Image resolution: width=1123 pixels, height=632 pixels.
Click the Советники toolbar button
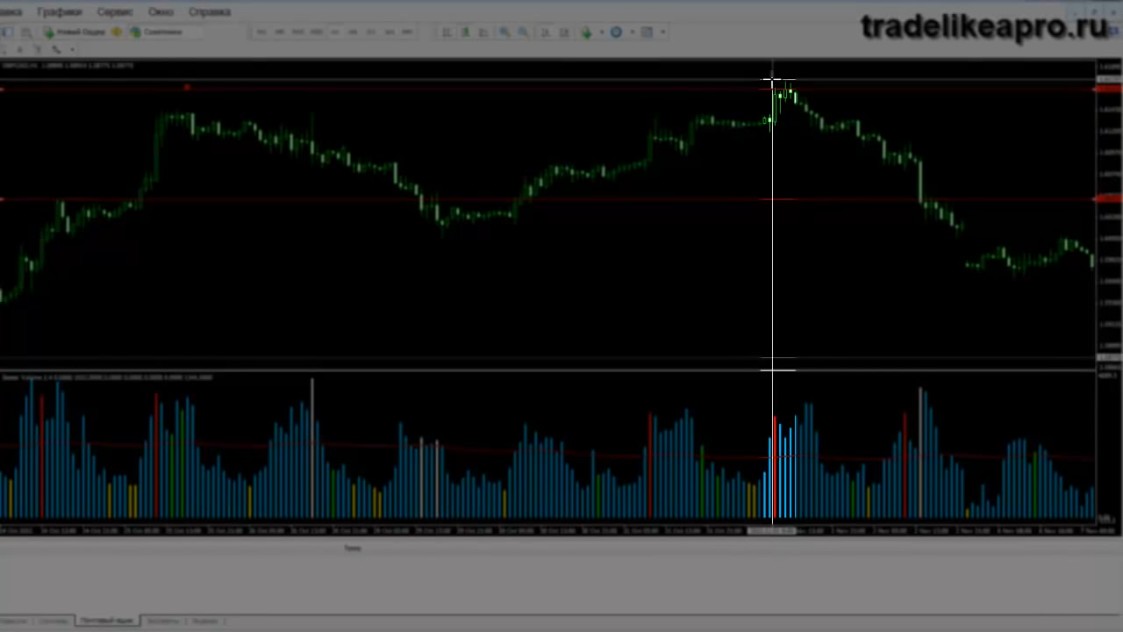(x=156, y=32)
